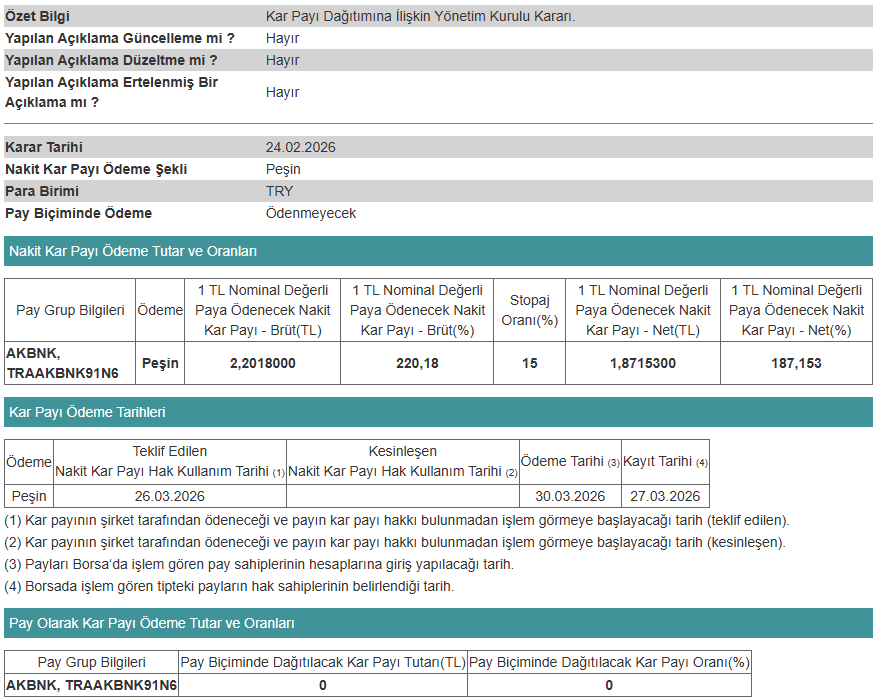Select the net dividend value 1,8715300
Image resolution: width=877 pixels, height=700 pixels.
[642, 363]
